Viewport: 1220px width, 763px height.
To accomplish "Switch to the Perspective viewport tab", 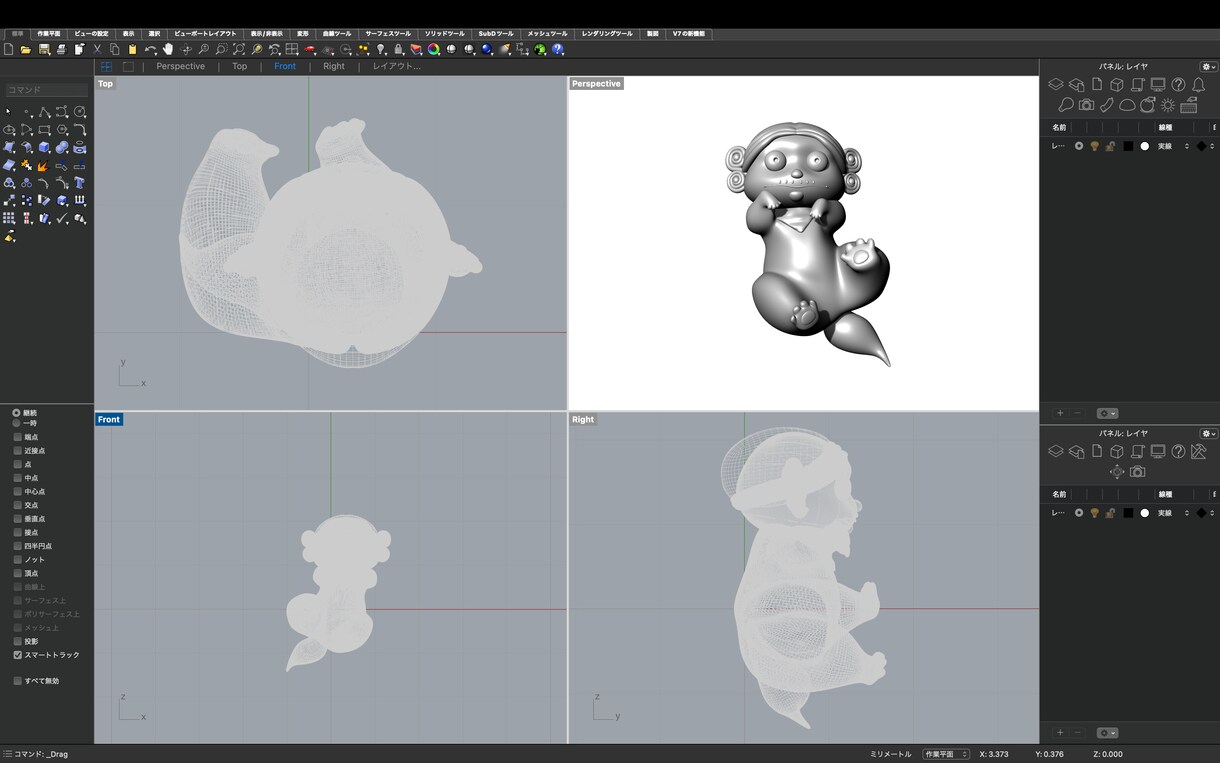I will (180, 66).
